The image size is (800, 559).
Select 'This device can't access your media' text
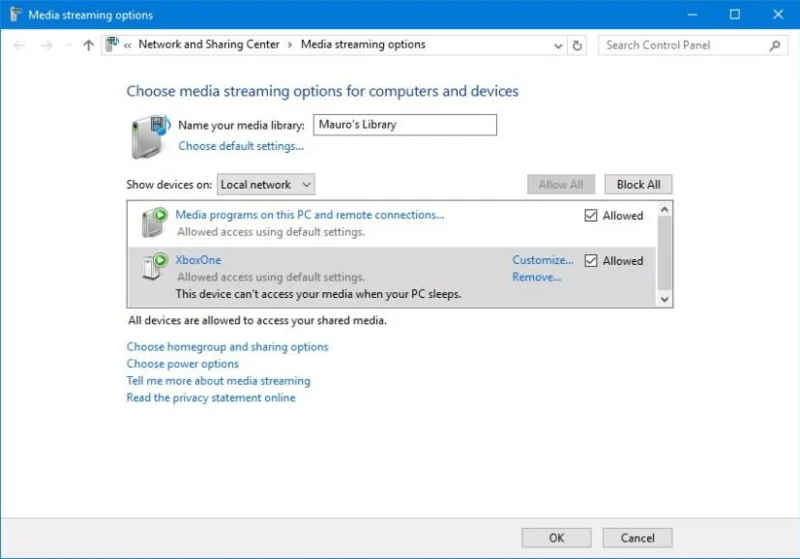[x=318, y=294]
